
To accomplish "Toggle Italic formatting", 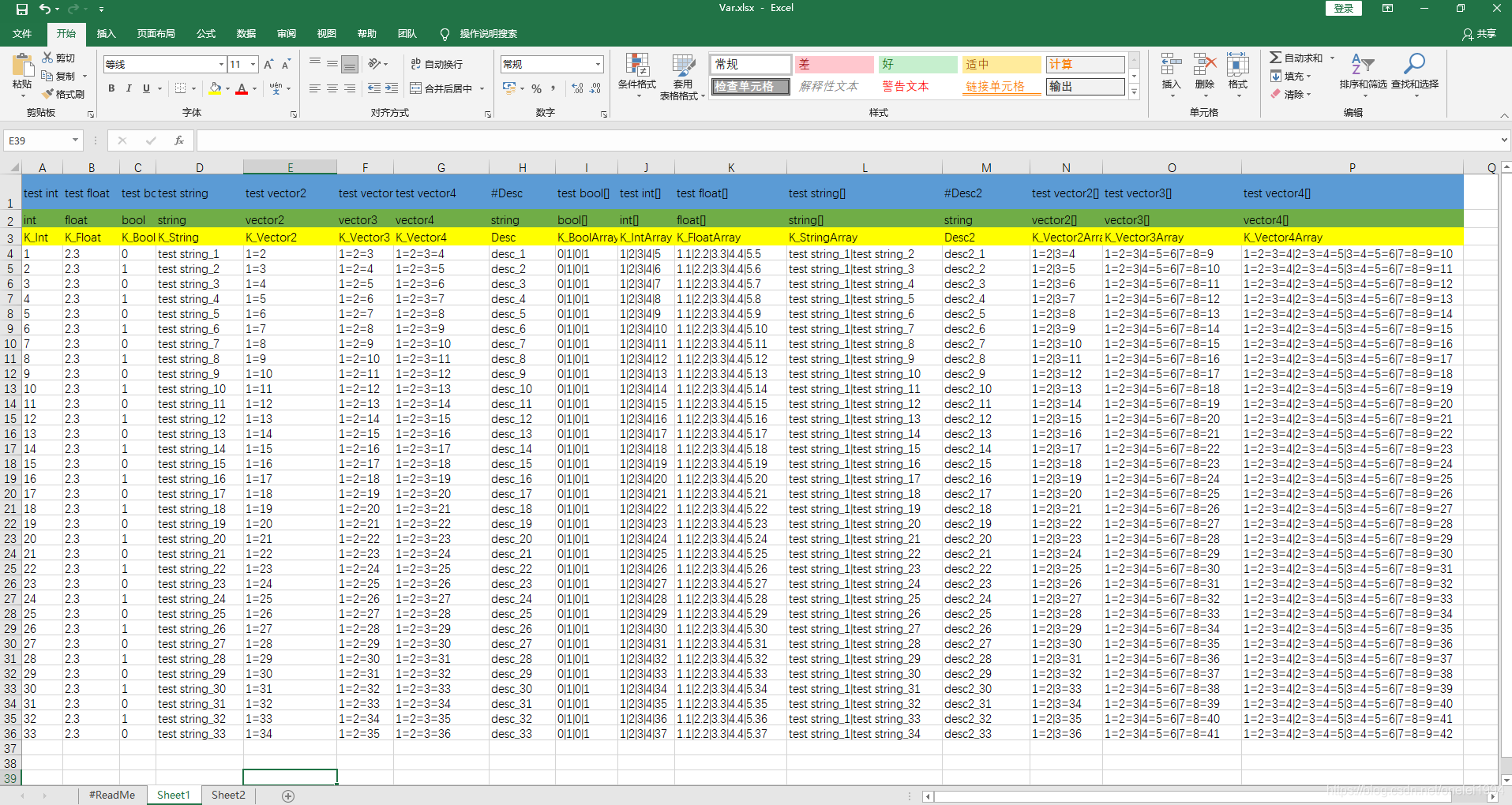I will (129, 88).
